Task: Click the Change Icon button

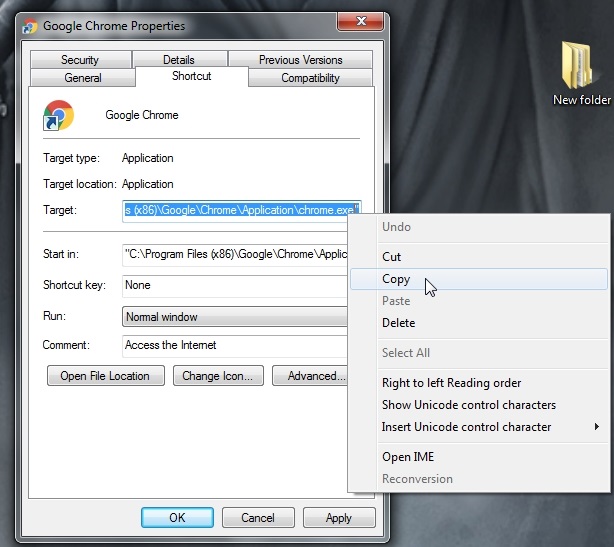Action: pyautogui.click(x=218, y=376)
